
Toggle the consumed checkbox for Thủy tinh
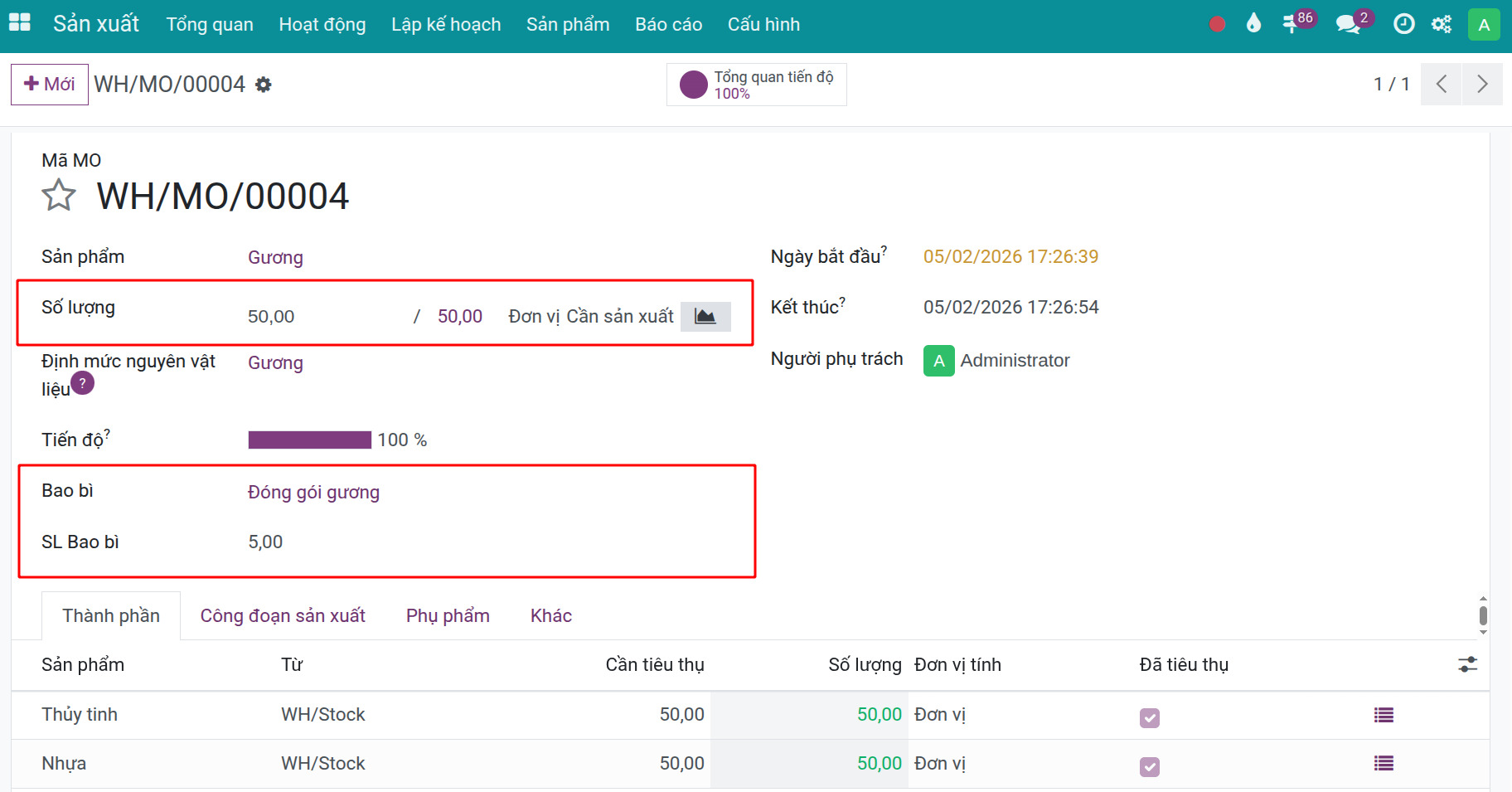click(1149, 717)
